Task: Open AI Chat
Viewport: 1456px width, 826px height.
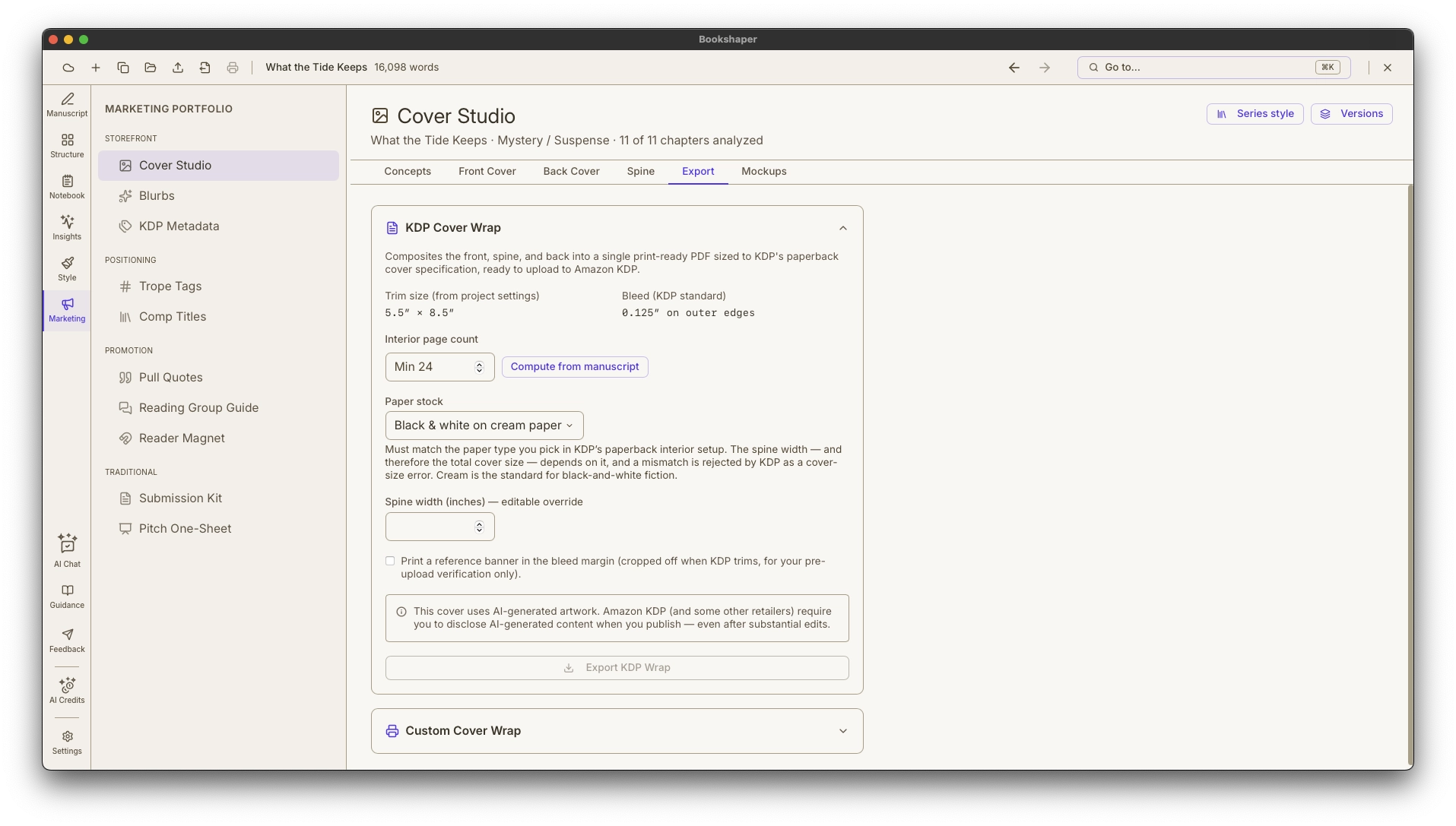Action: click(x=67, y=551)
